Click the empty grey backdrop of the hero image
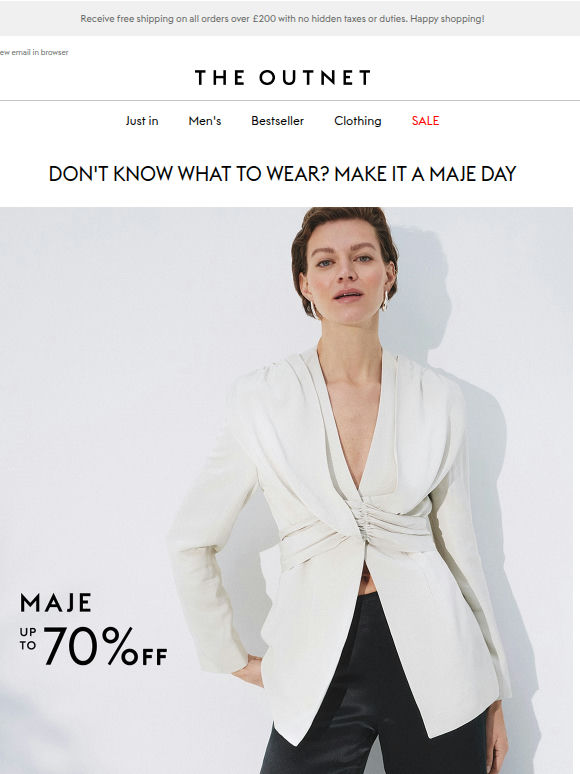 (99, 370)
